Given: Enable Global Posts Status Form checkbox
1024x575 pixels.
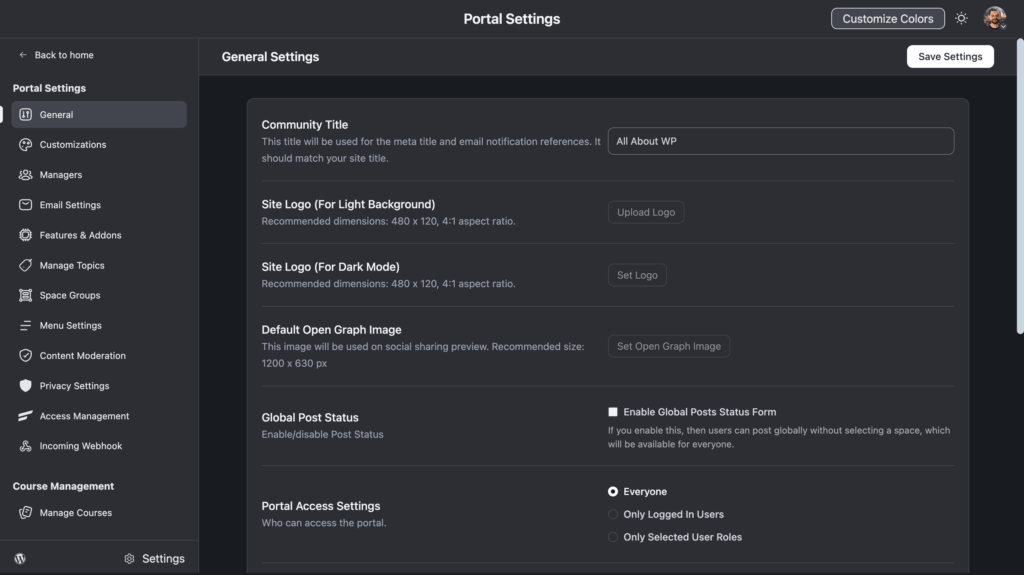Looking at the screenshot, I should 613,412.
